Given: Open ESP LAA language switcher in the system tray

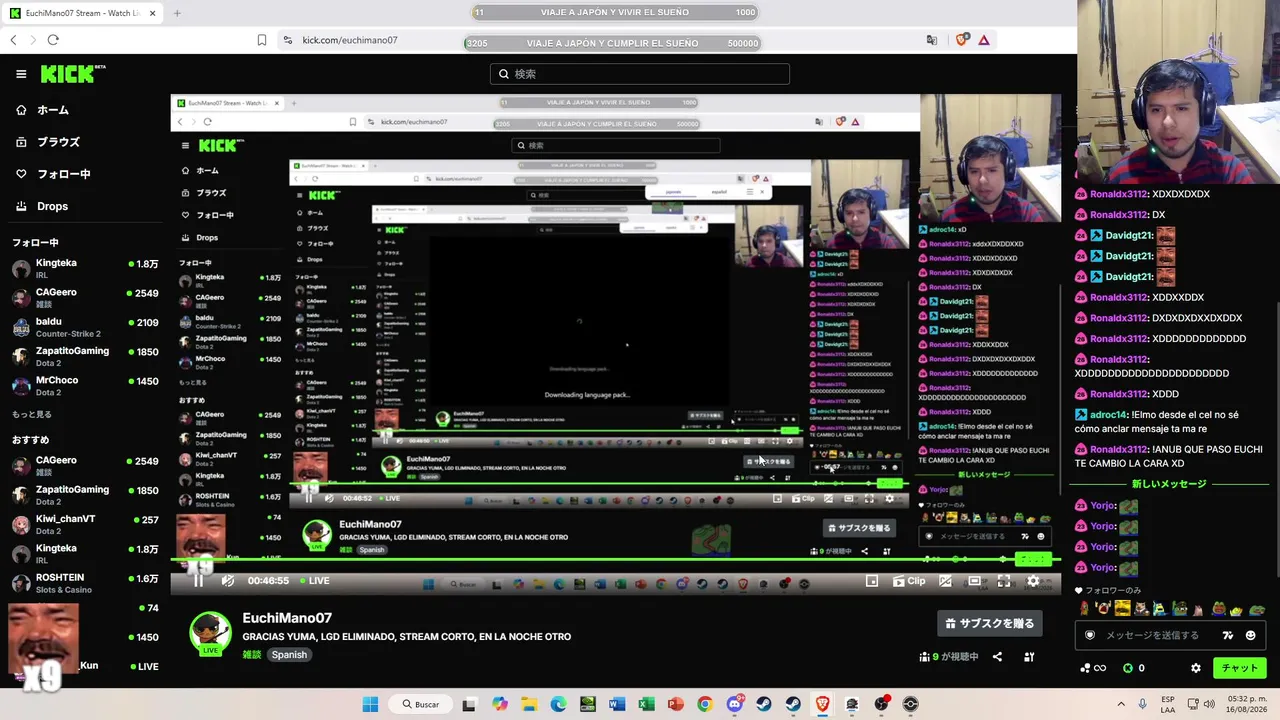Looking at the screenshot, I should [x=1168, y=704].
